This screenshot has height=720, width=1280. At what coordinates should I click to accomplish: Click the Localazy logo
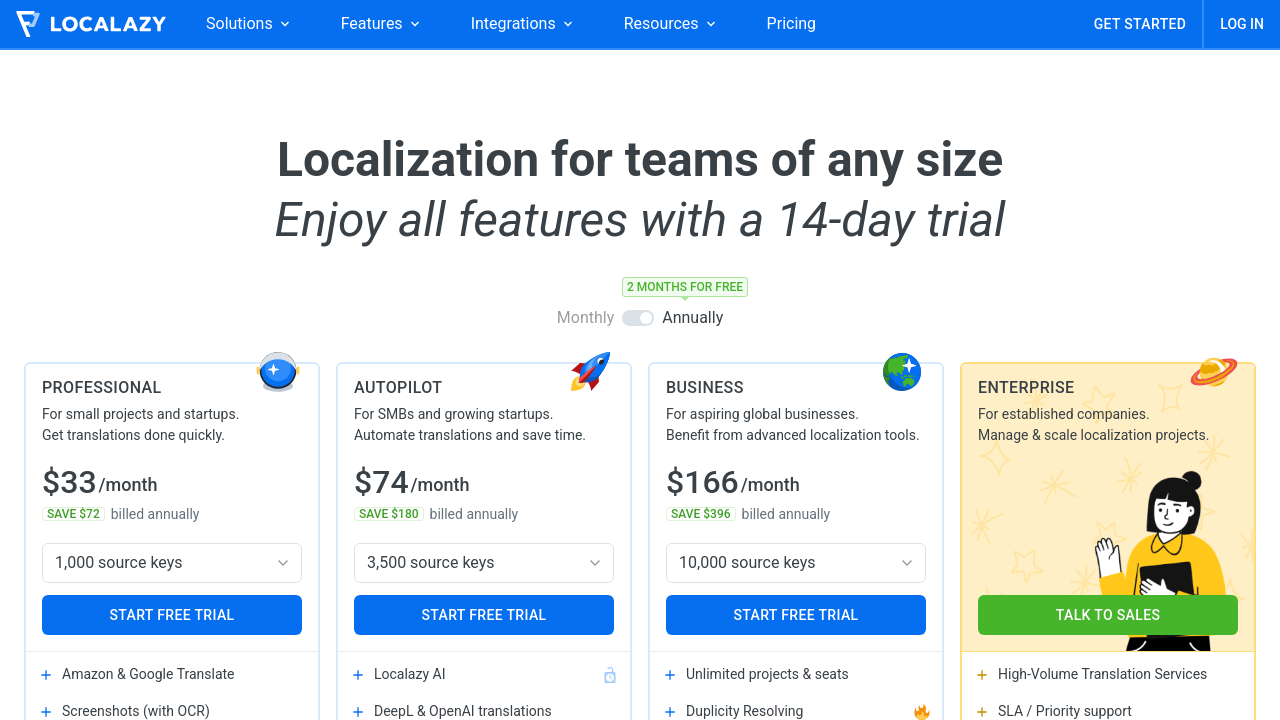click(91, 24)
